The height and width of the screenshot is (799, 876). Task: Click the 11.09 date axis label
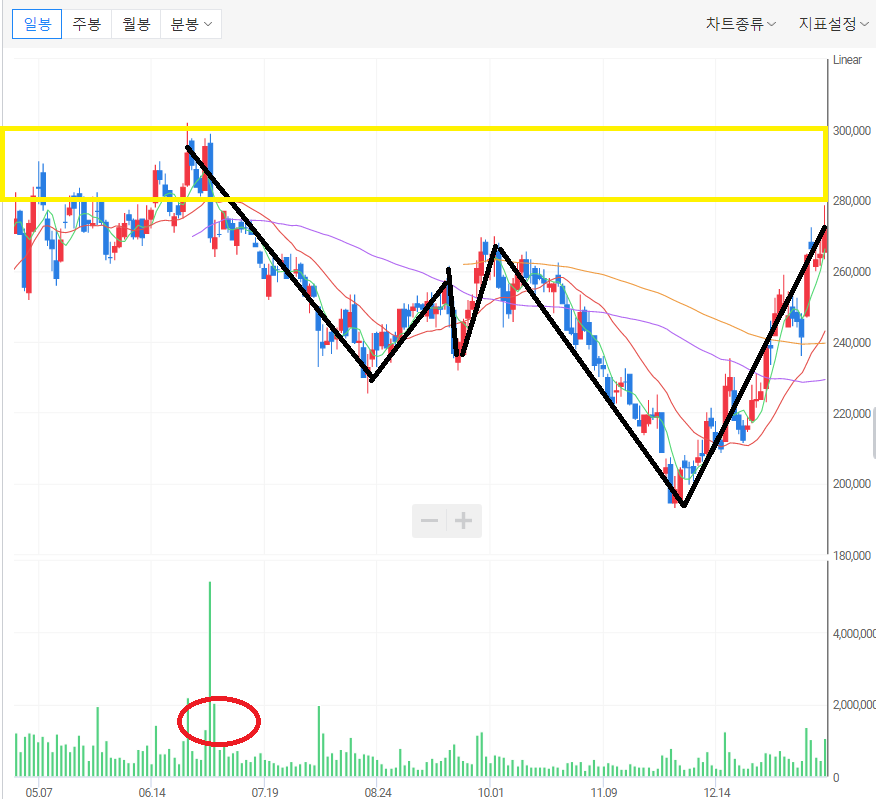[x=603, y=792]
